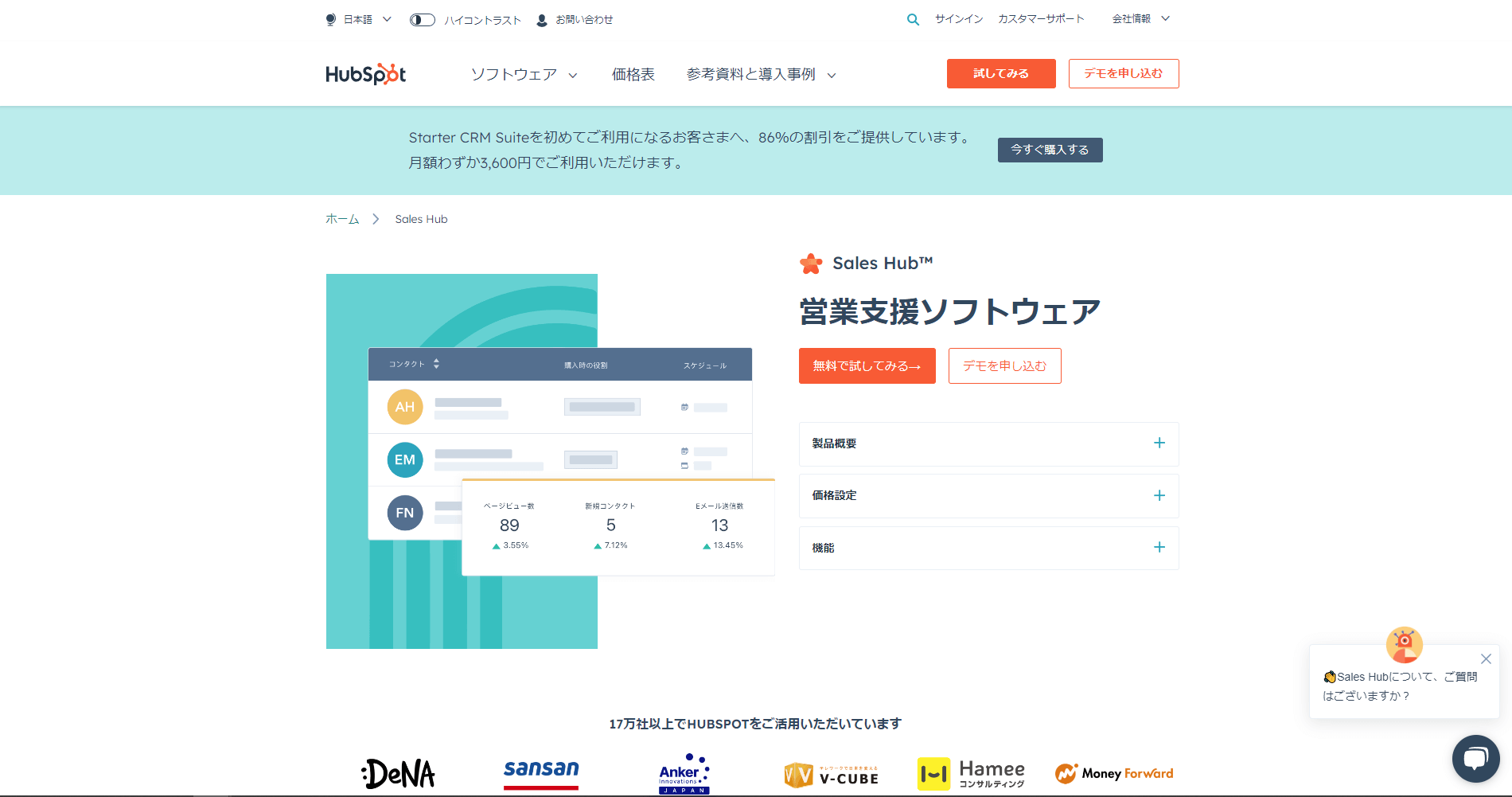Open the 価格表 page
Image resolution: width=1512 pixels, height=797 pixels.
633,75
